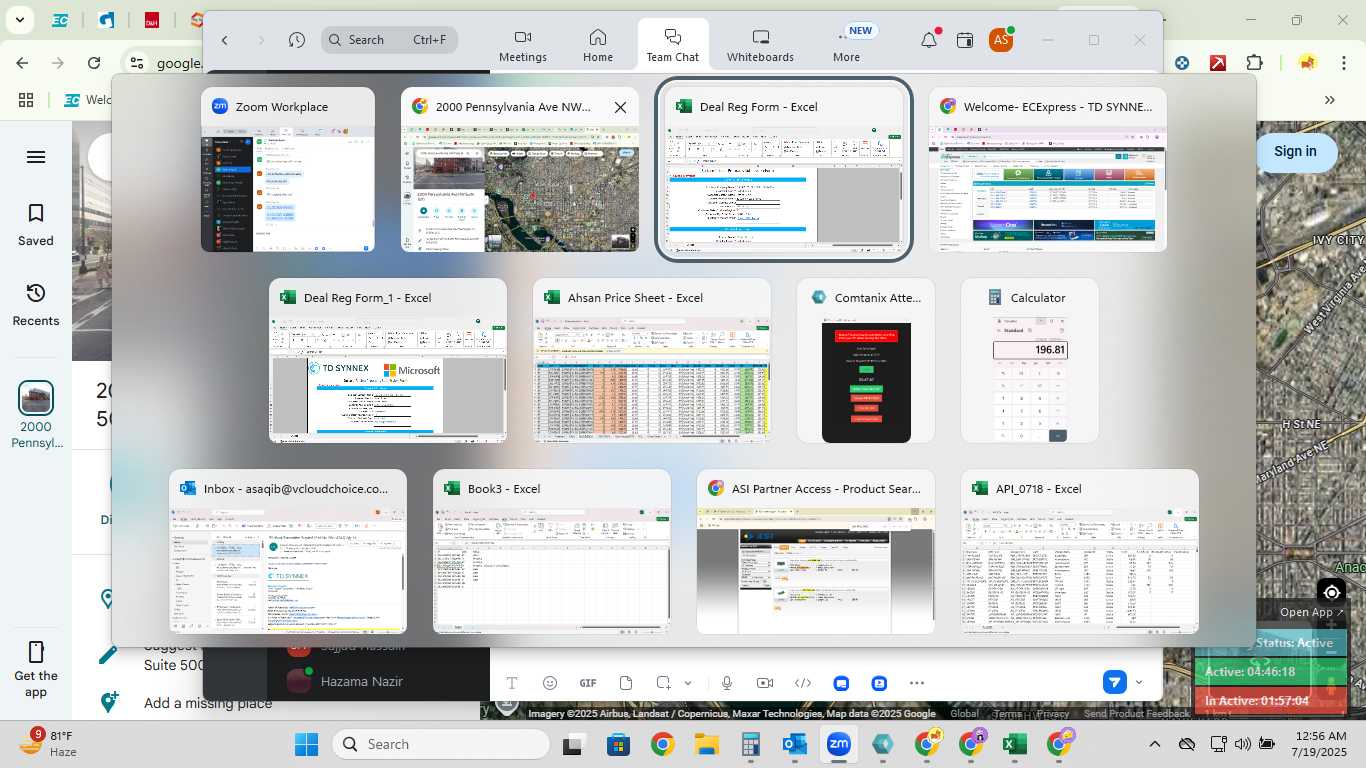Expand the screenshot options dropdown arrow
Image resolution: width=1366 pixels, height=768 pixels.
coord(688,683)
